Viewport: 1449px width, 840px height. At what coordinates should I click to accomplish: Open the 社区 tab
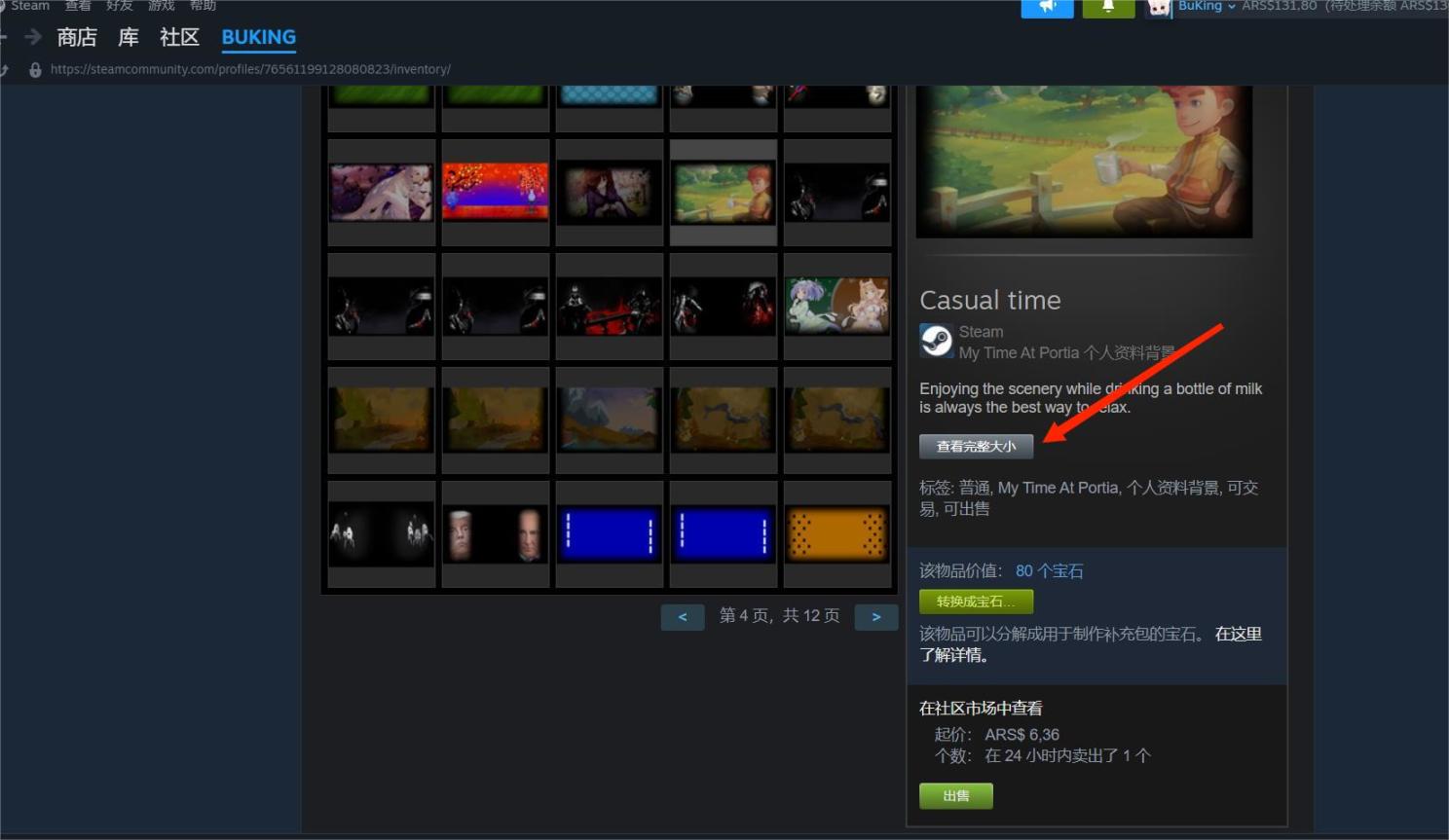click(179, 37)
